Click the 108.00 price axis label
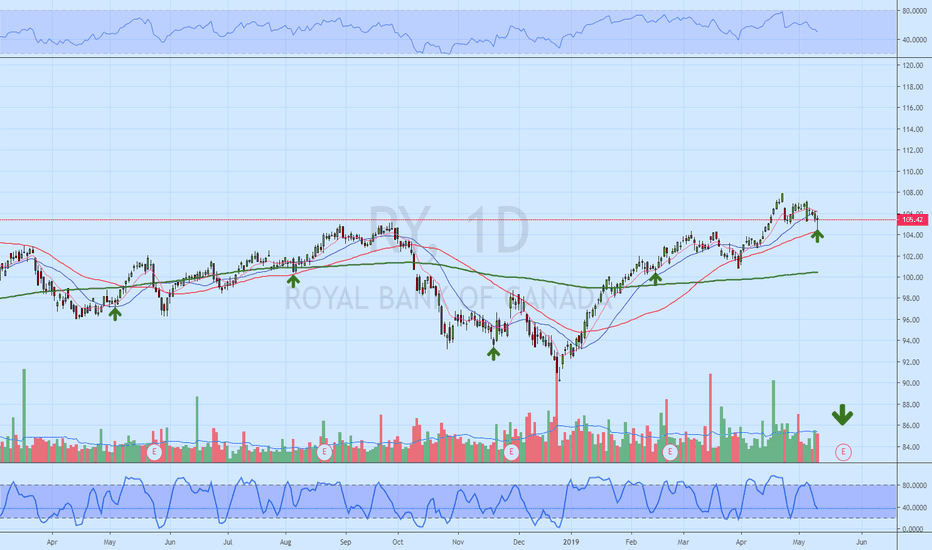 [913, 193]
